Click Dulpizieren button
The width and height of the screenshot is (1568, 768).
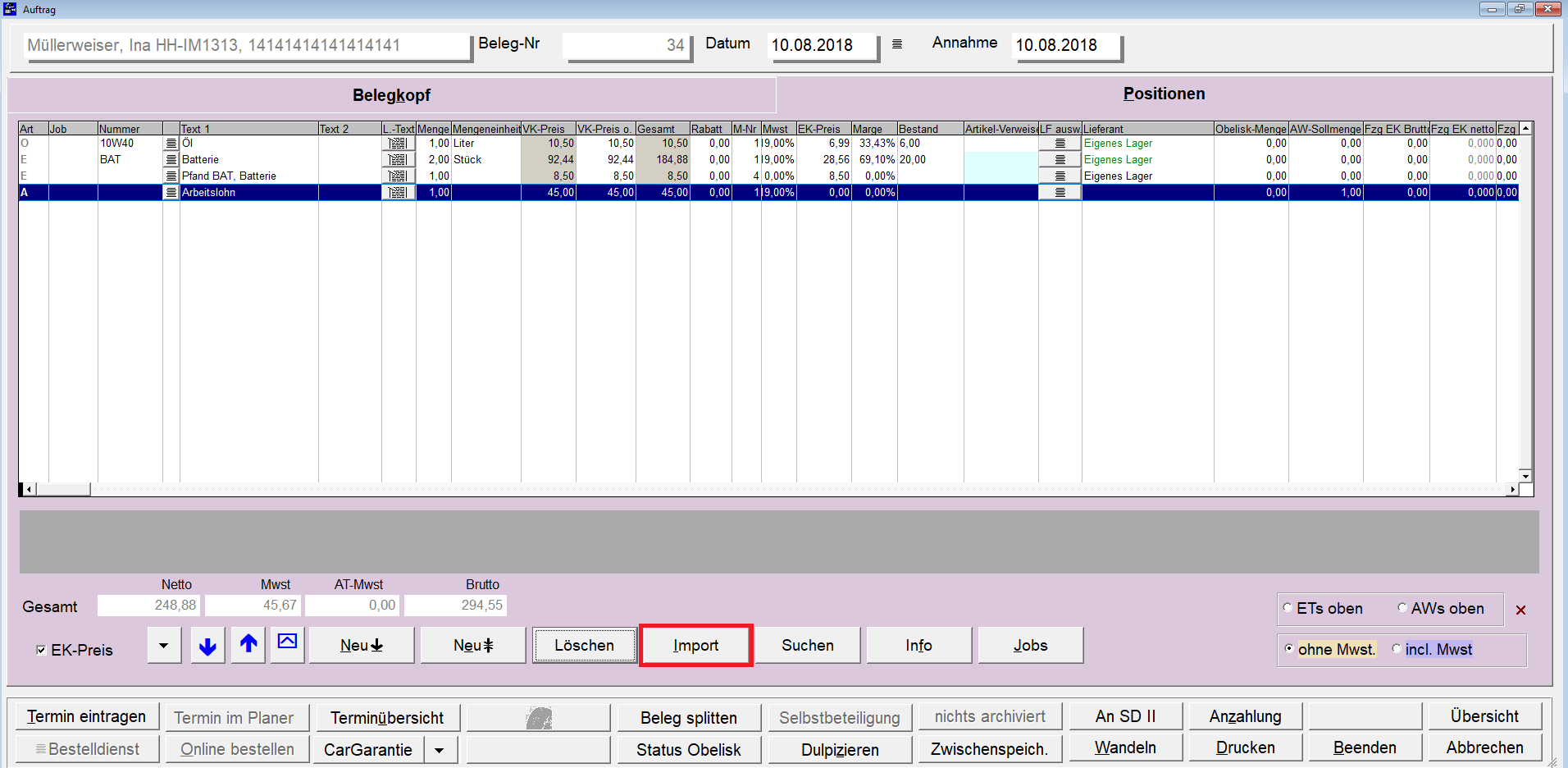[840, 750]
